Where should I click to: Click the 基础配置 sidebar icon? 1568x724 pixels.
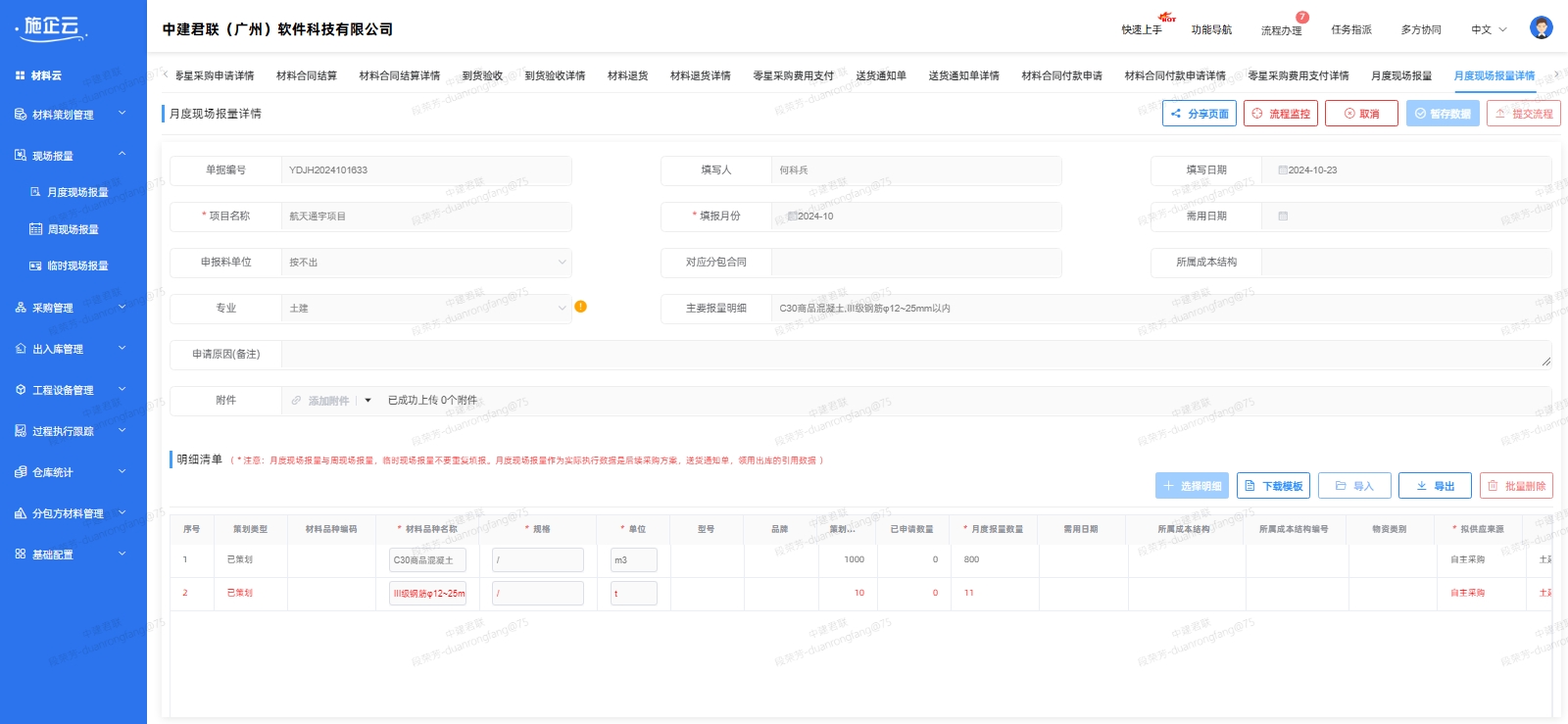pyautogui.click(x=21, y=555)
